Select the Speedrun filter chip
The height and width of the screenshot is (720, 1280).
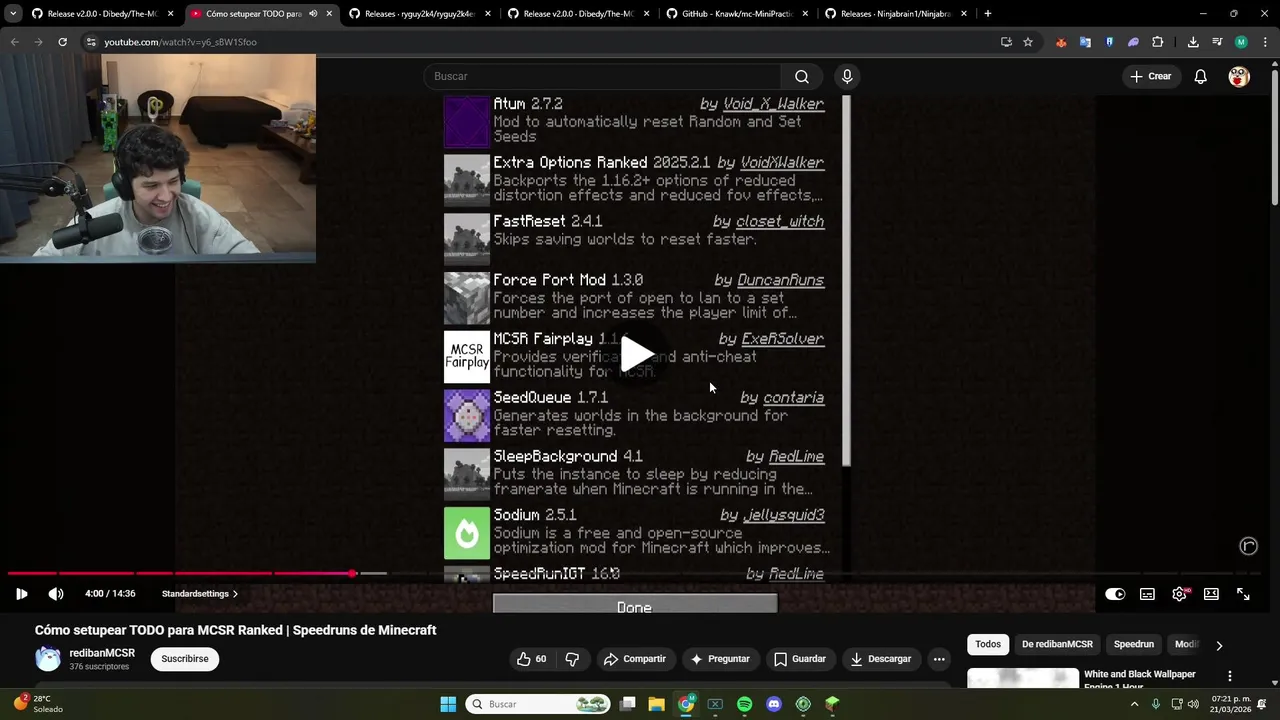click(x=1134, y=645)
